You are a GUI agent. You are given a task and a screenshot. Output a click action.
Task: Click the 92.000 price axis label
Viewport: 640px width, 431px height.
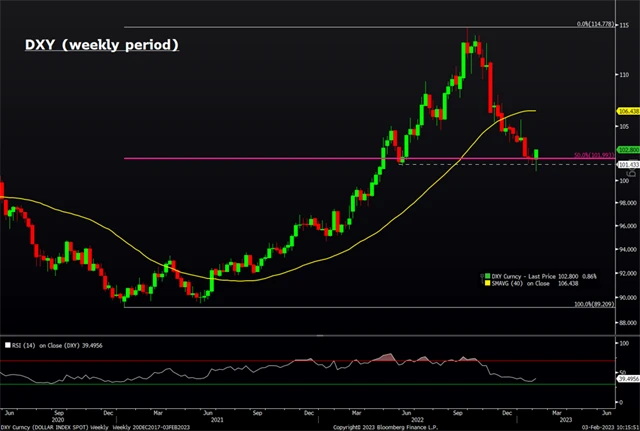click(x=628, y=273)
